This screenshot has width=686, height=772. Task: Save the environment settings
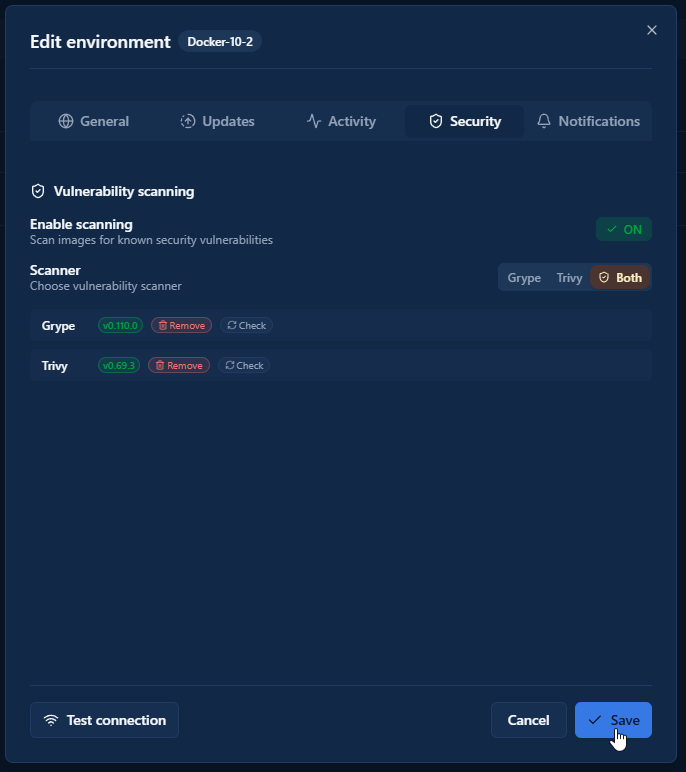(613, 720)
